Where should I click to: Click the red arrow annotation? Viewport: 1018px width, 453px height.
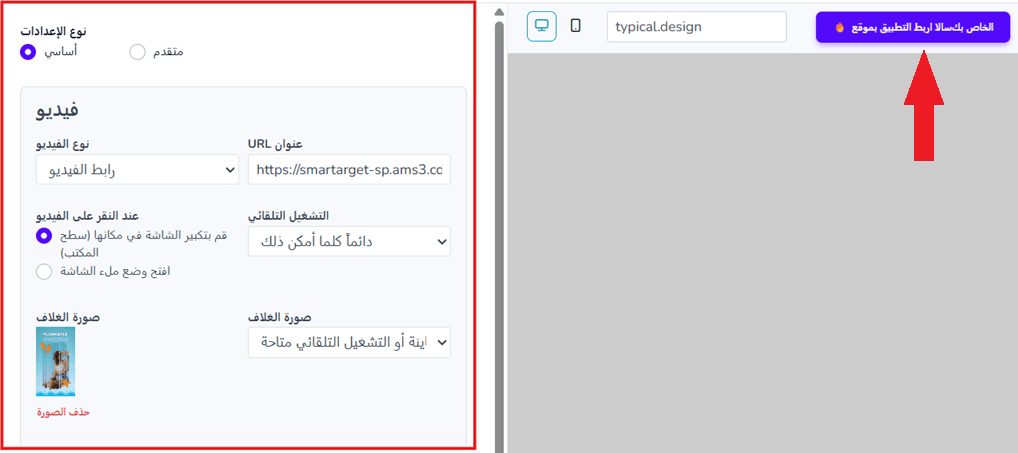click(x=923, y=106)
